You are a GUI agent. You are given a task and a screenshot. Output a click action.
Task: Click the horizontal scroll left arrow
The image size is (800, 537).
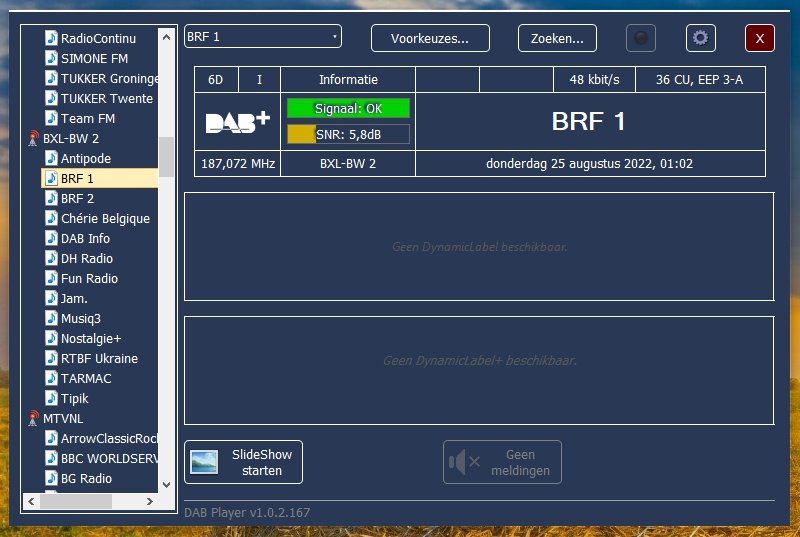tap(31, 502)
